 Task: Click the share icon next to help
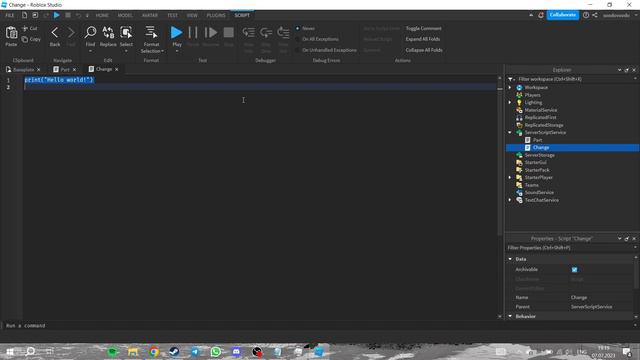pyautogui.click(x=595, y=15)
